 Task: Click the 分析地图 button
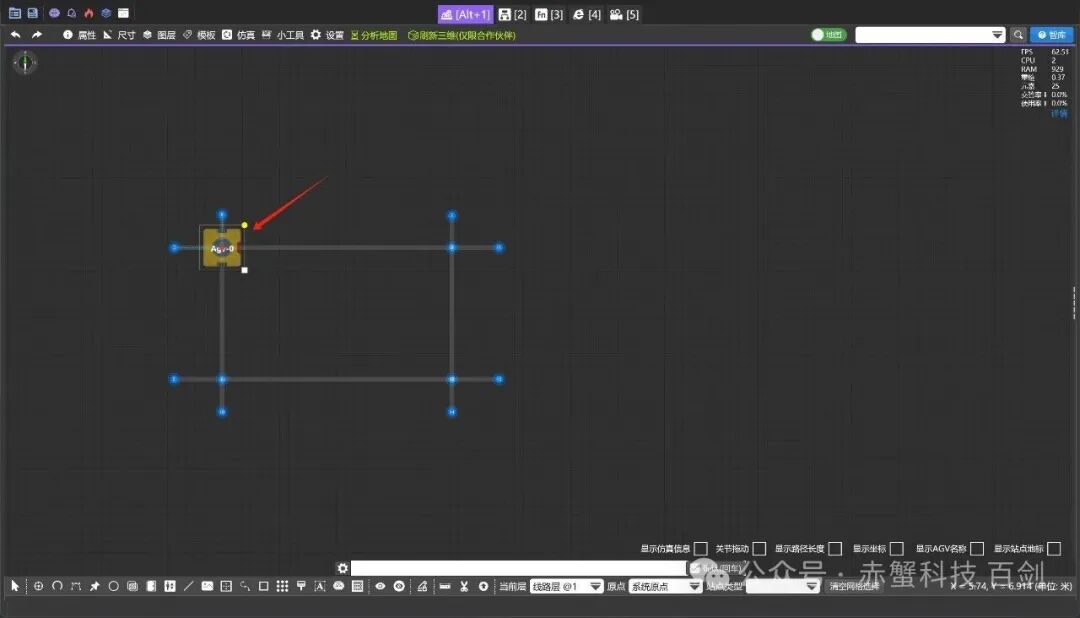[x=374, y=35]
